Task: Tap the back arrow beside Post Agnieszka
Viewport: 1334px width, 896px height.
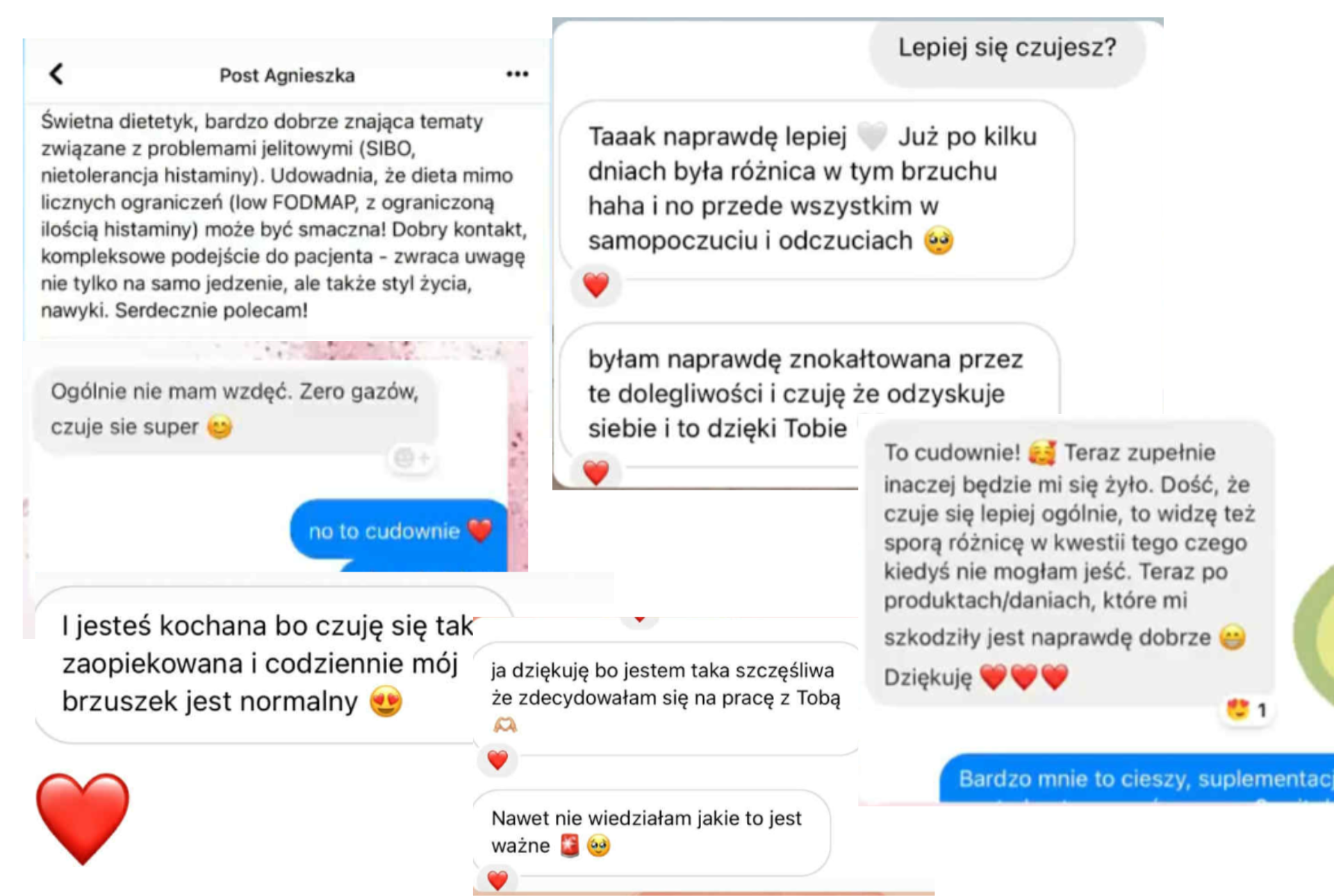Action: pos(57,74)
